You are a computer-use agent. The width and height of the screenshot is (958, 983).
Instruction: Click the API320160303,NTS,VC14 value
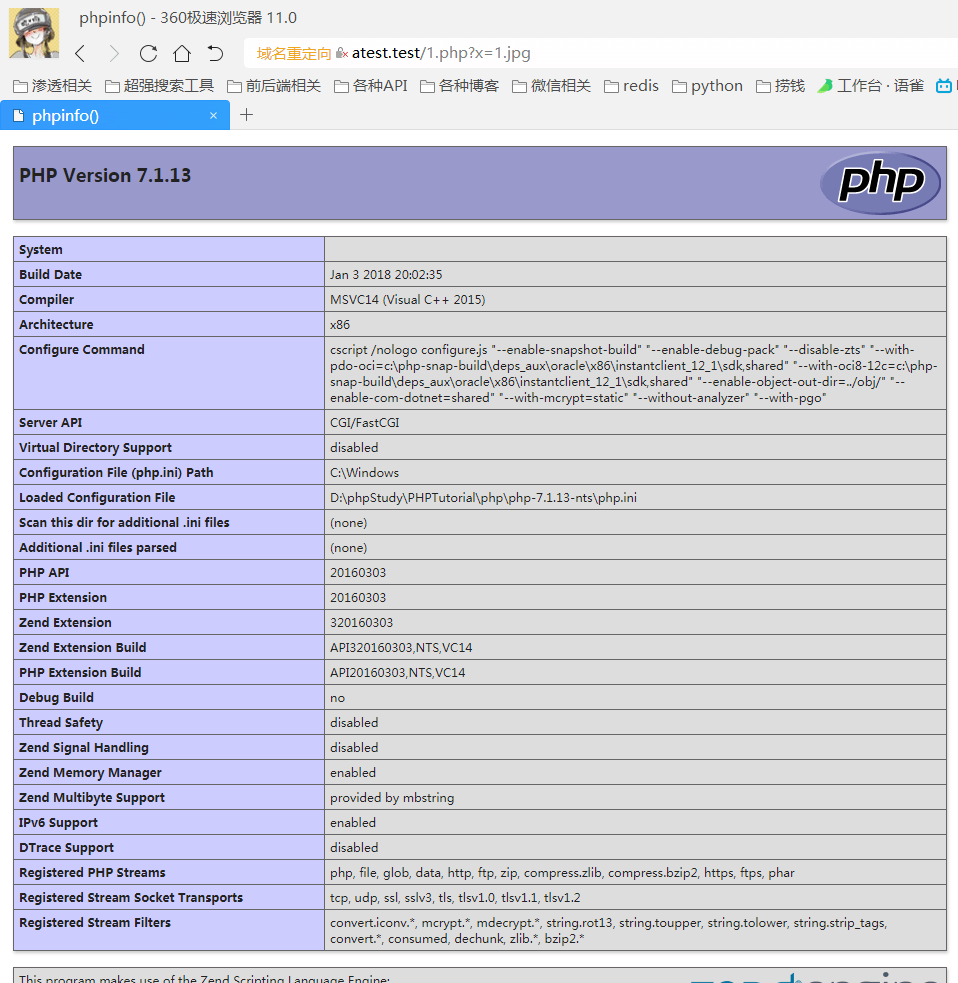point(401,648)
